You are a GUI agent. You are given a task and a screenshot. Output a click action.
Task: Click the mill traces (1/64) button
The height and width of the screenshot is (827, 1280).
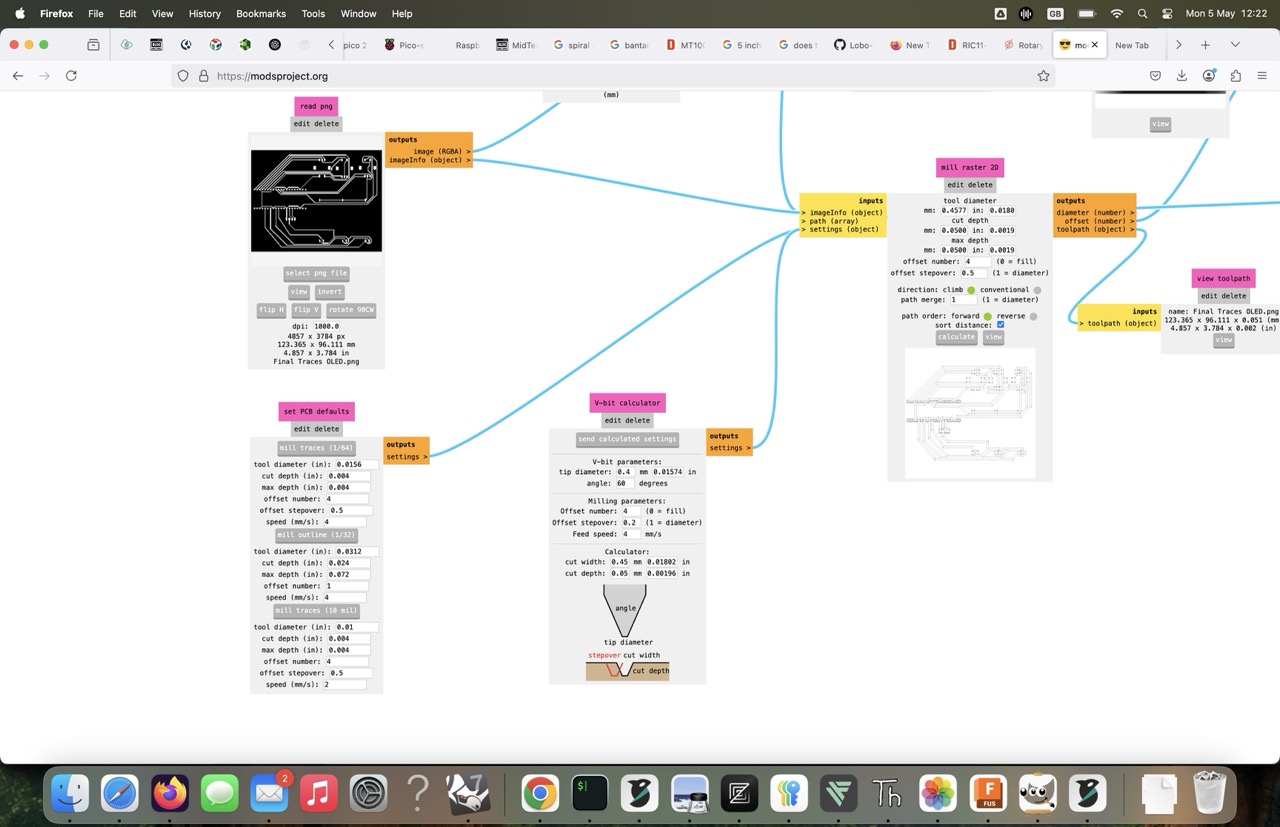tap(316, 448)
